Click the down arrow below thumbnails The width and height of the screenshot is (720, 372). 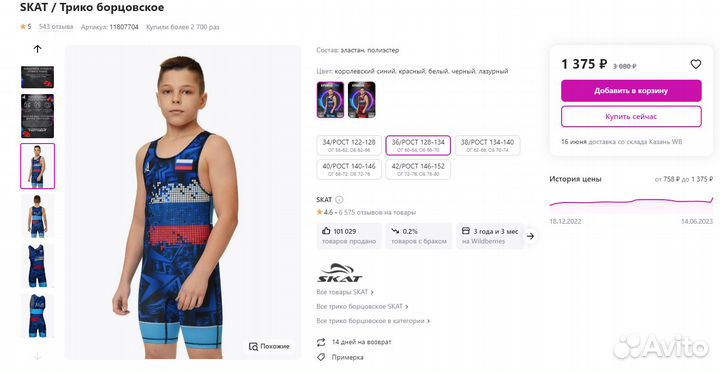click(x=38, y=356)
